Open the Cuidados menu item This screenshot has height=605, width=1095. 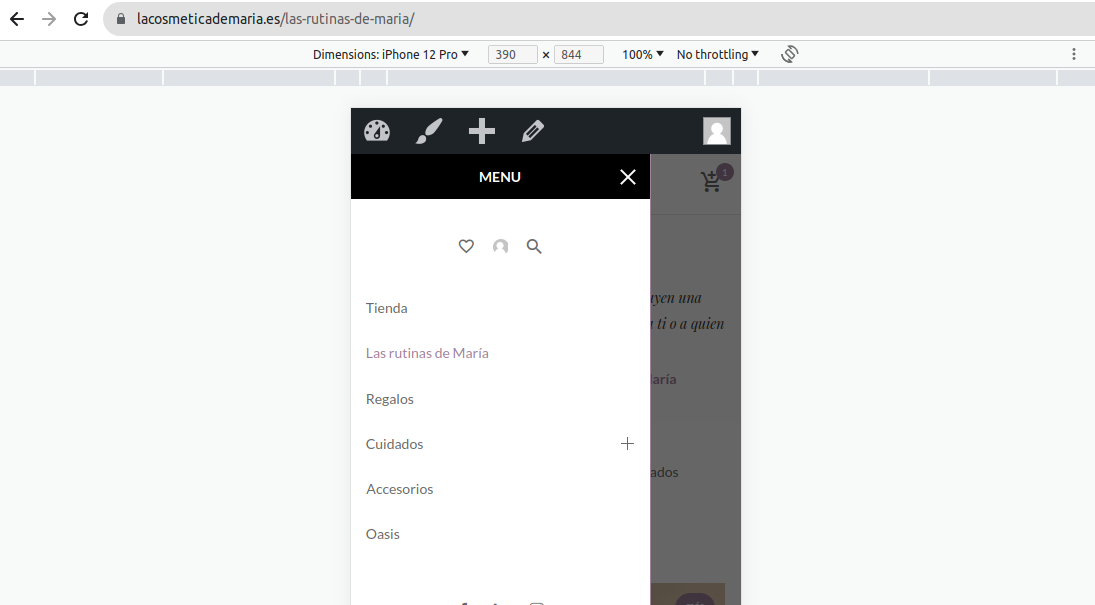[394, 444]
